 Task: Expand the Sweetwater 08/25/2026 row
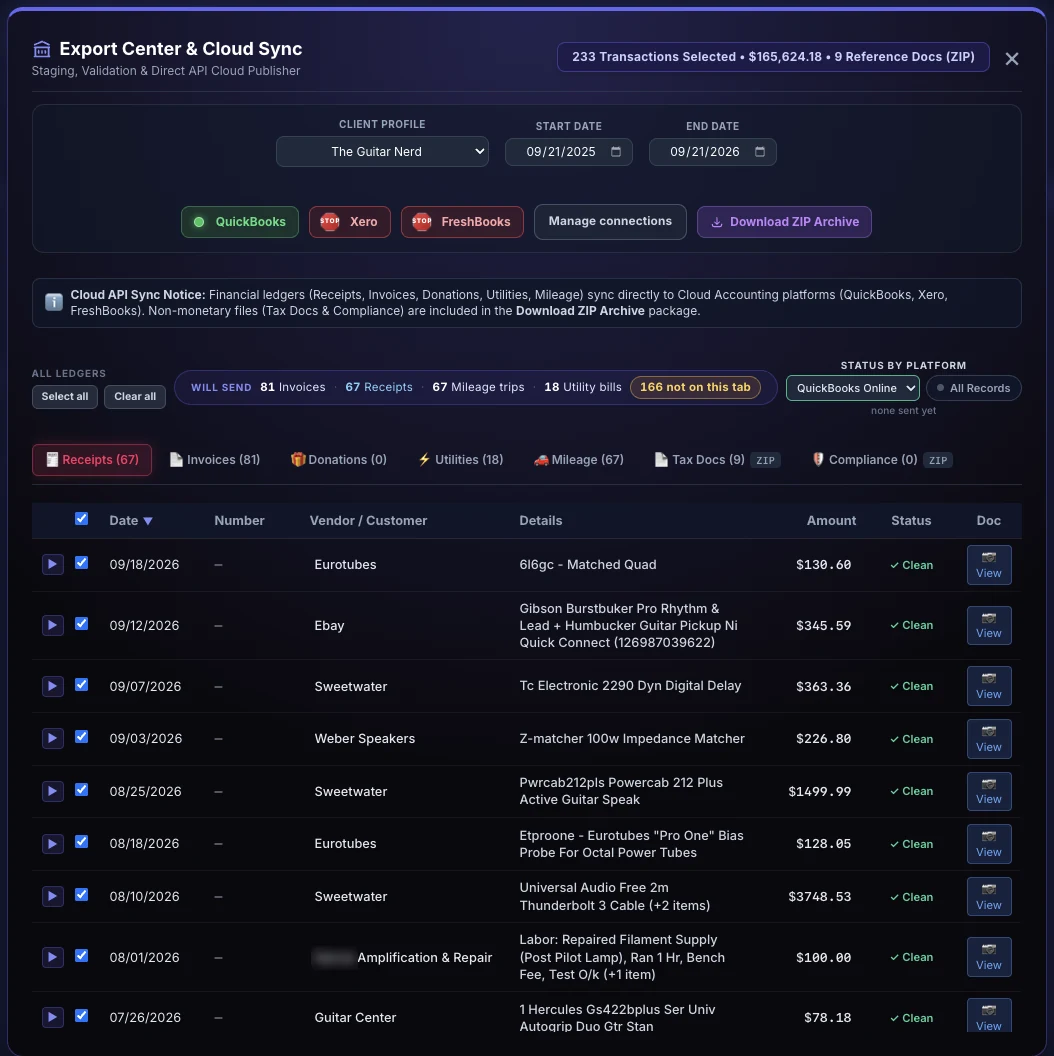(x=53, y=791)
